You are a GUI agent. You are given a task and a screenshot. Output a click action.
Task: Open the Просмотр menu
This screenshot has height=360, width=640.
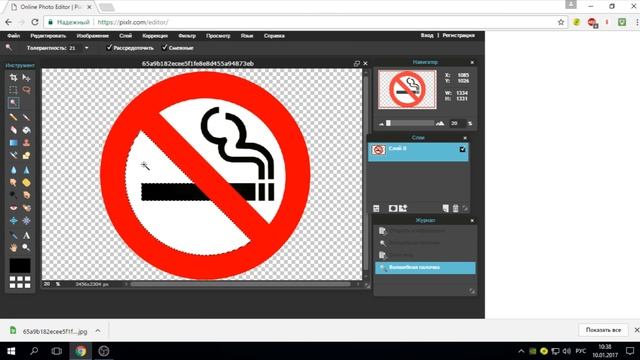coord(218,36)
